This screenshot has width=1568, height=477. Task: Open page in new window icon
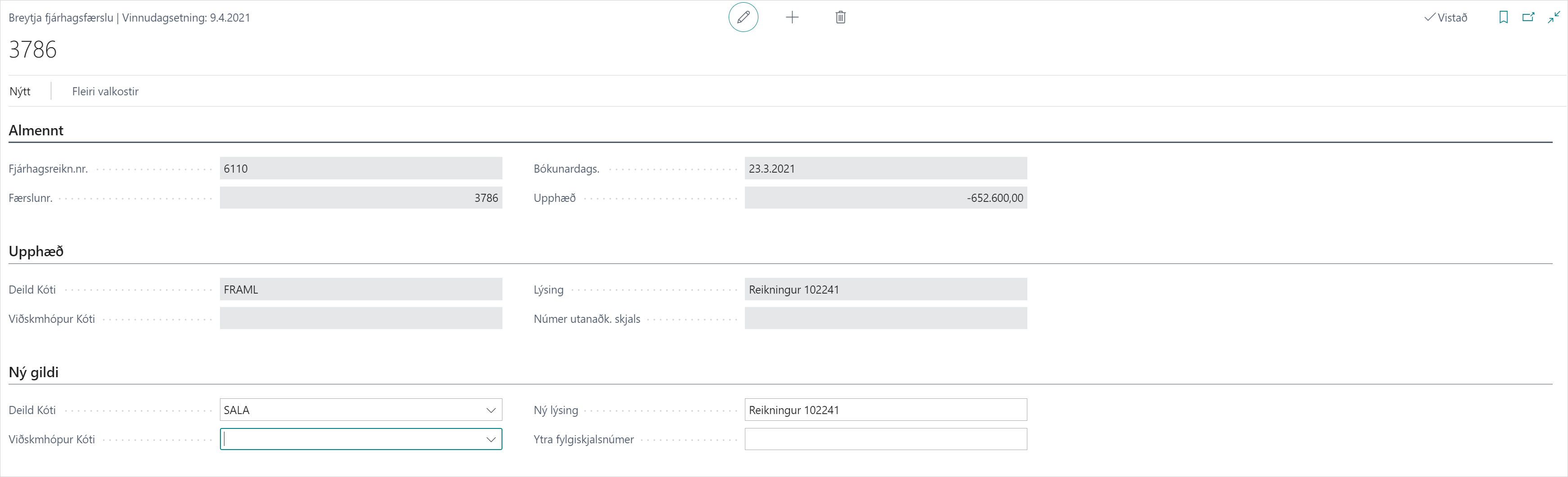(x=1528, y=17)
